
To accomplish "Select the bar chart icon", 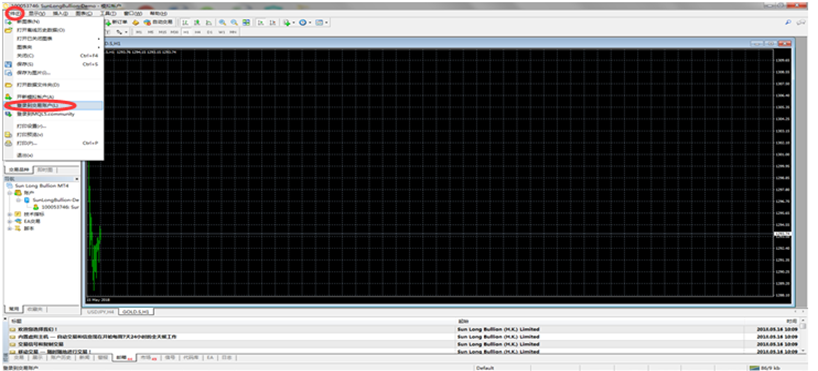I will click(185, 22).
